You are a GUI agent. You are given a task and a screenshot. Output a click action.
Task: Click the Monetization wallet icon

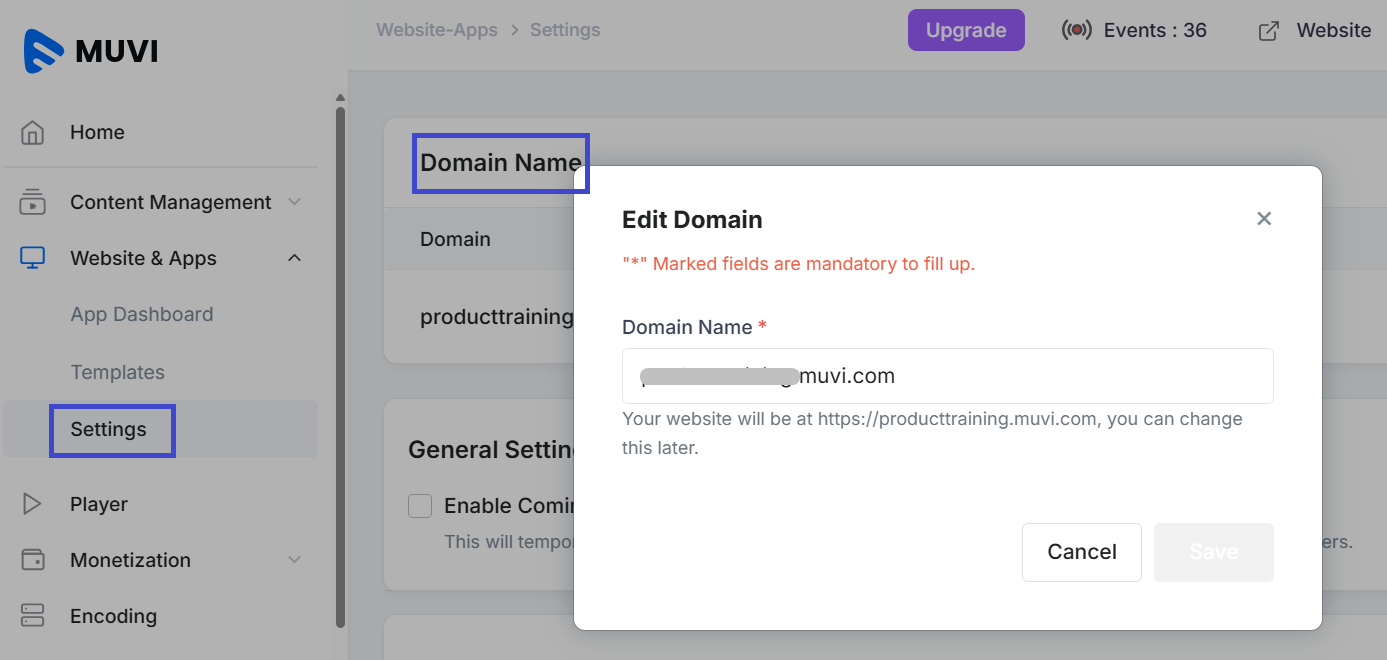33,560
